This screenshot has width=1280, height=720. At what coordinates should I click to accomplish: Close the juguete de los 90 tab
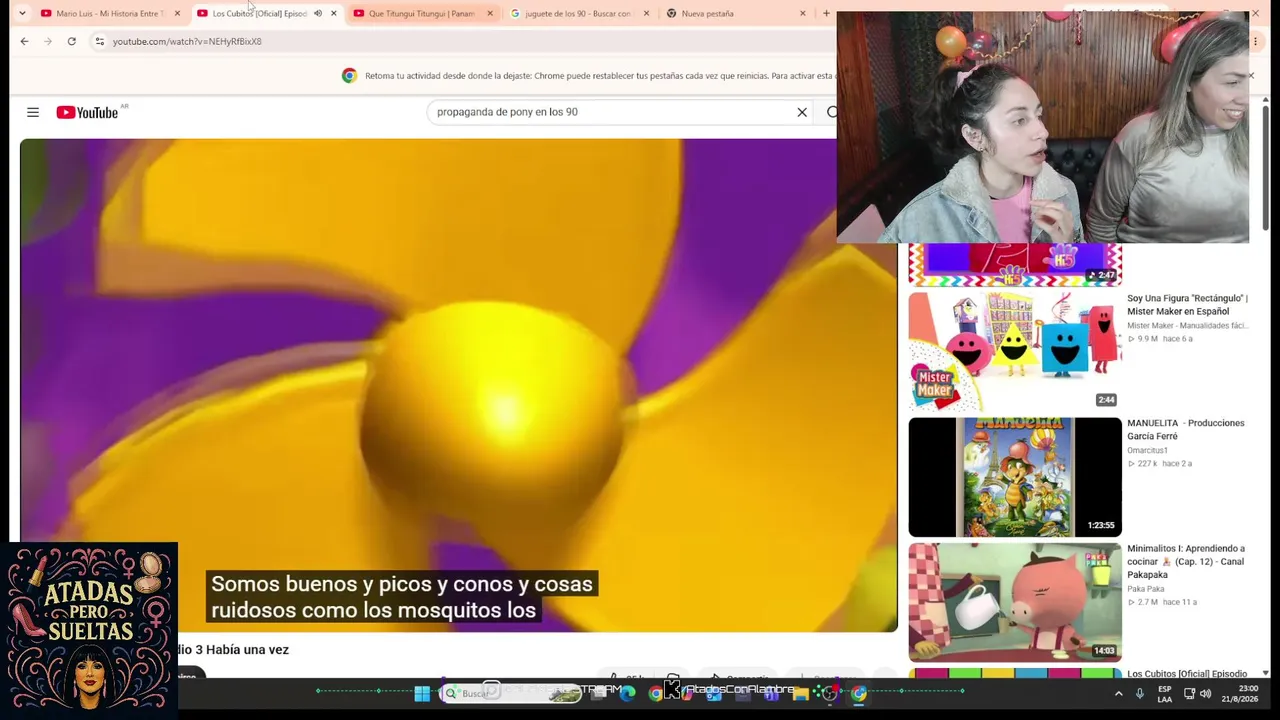(x=646, y=13)
